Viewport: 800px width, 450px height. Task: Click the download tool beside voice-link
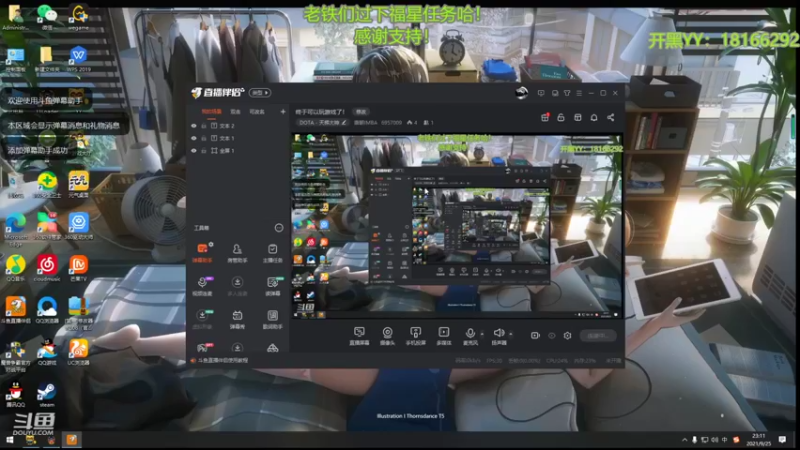(x=237, y=286)
